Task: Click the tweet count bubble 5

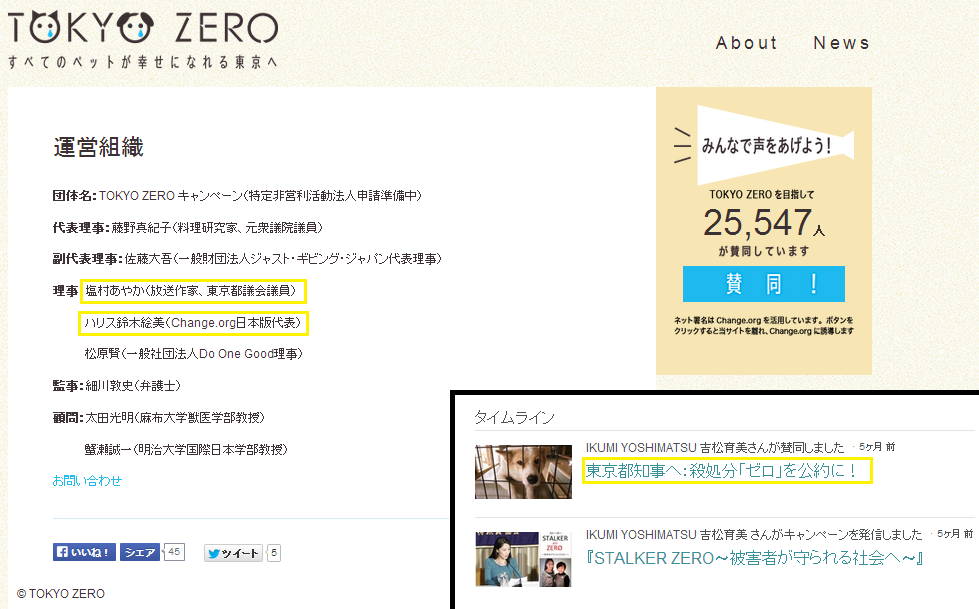Action: click(x=273, y=553)
